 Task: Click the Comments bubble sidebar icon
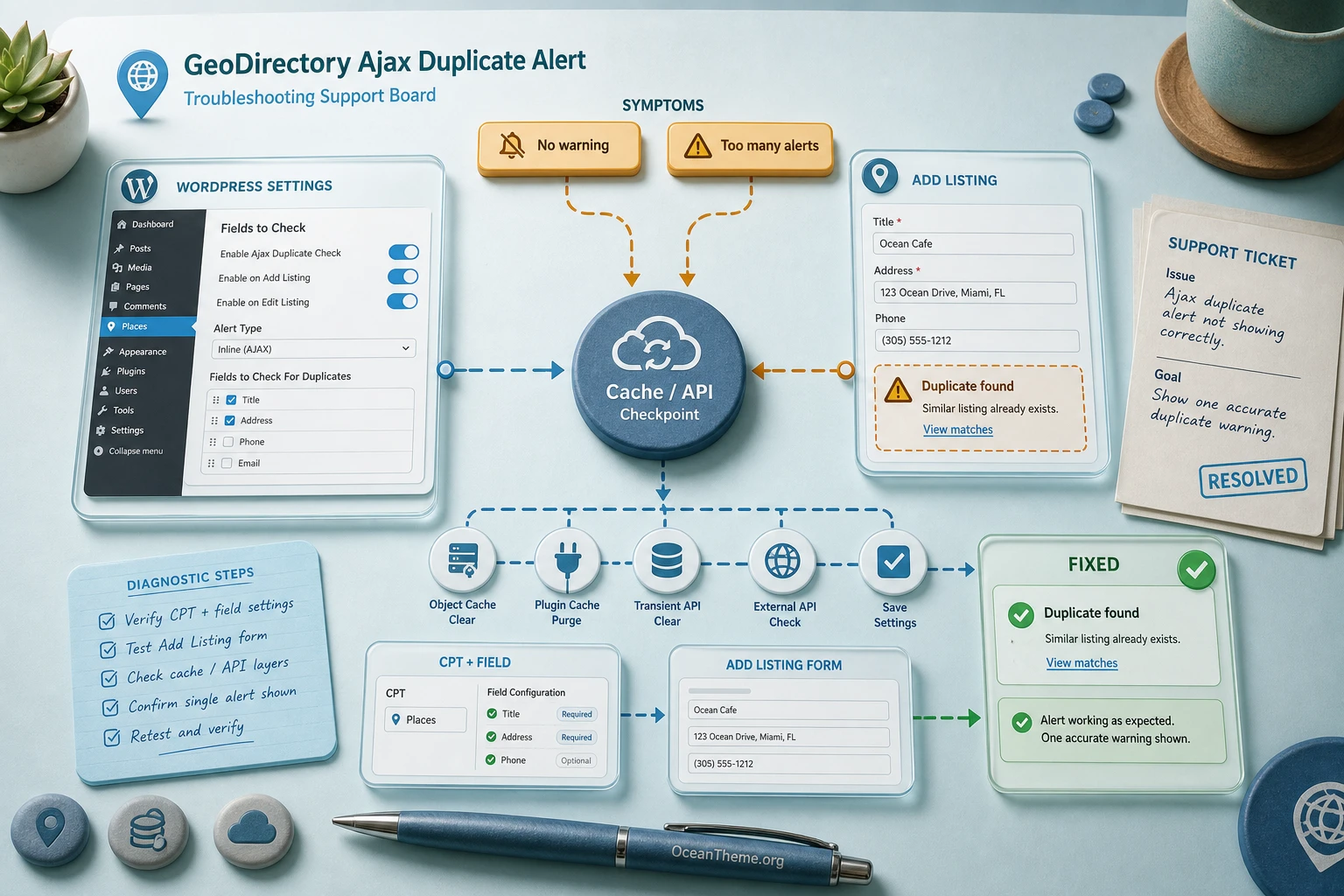(x=113, y=306)
